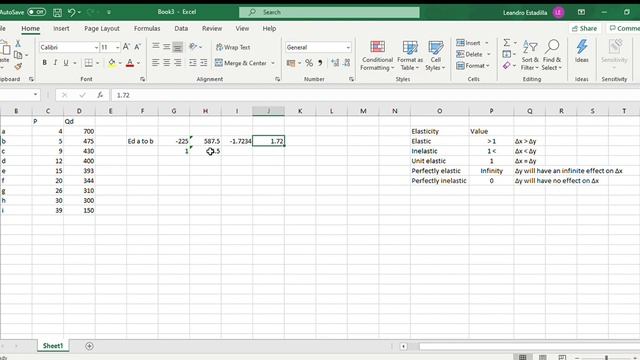Image resolution: width=640 pixels, height=360 pixels.
Task: Click the Top Align icon
Action: (x=156, y=47)
